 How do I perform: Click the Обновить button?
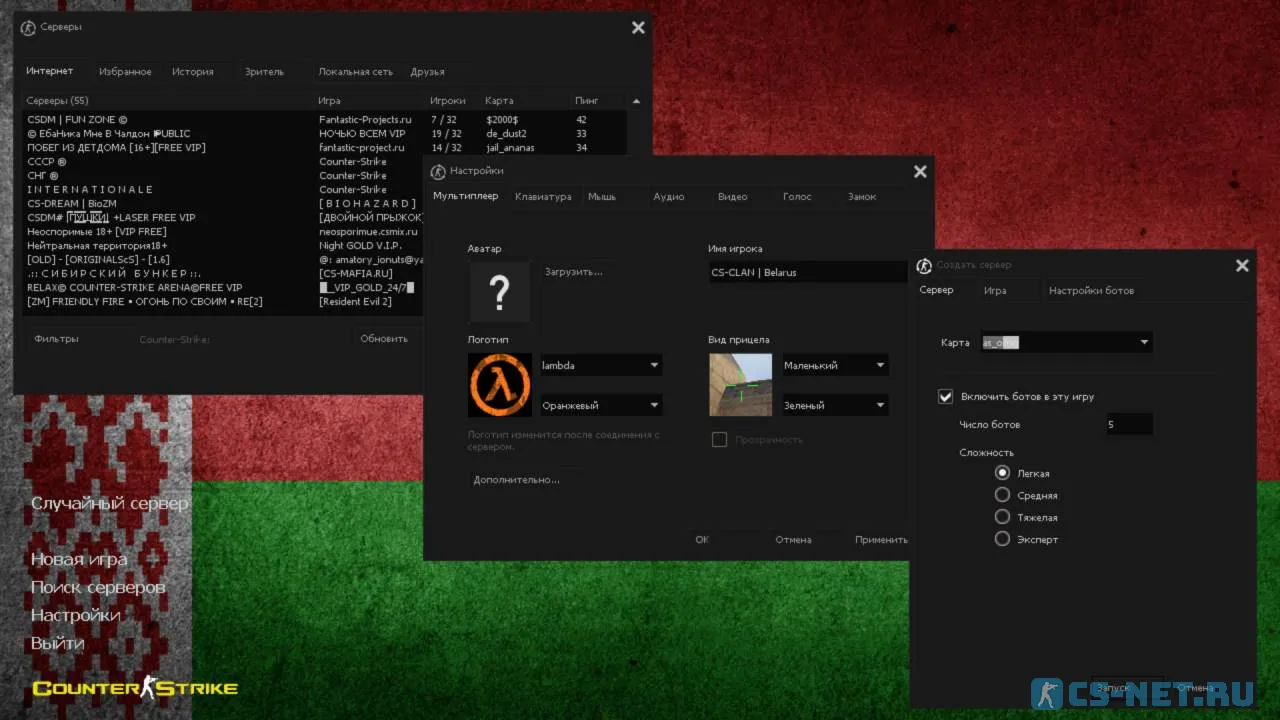click(384, 339)
